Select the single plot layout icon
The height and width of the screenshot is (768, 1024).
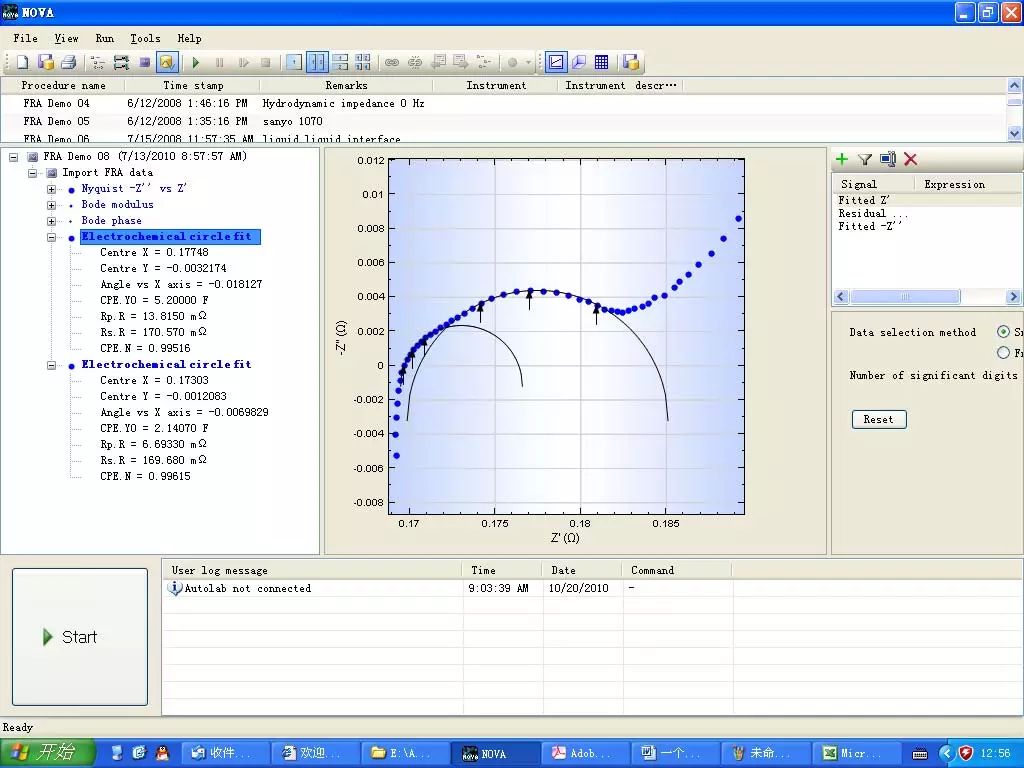point(295,62)
